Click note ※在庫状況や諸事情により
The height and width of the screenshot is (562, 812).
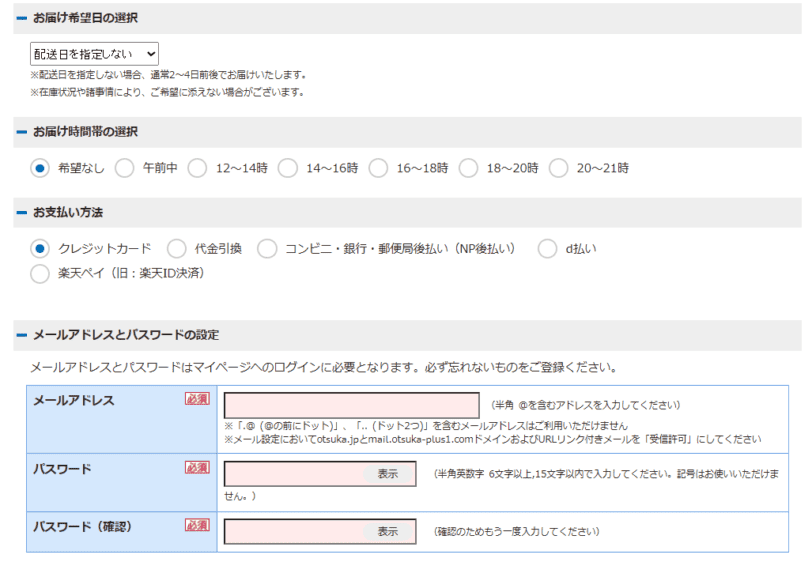pos(167,93)
